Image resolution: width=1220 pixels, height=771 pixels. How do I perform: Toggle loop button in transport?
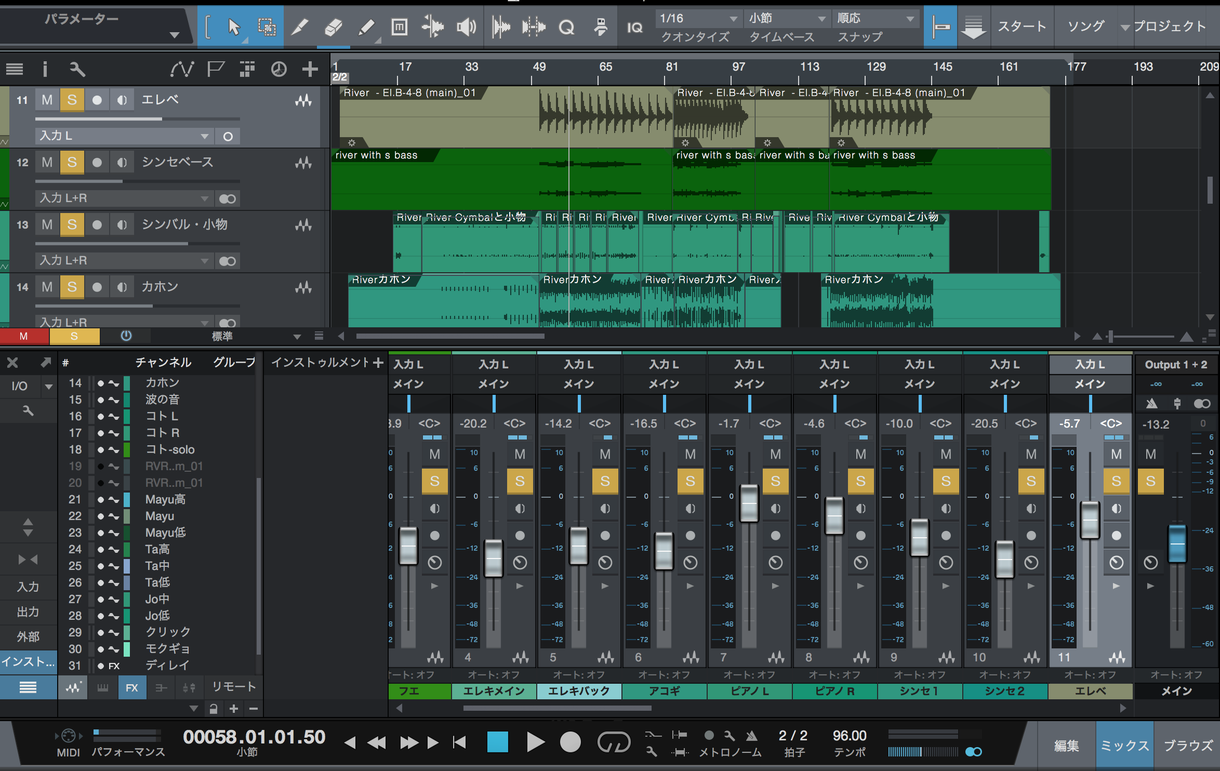613,742
